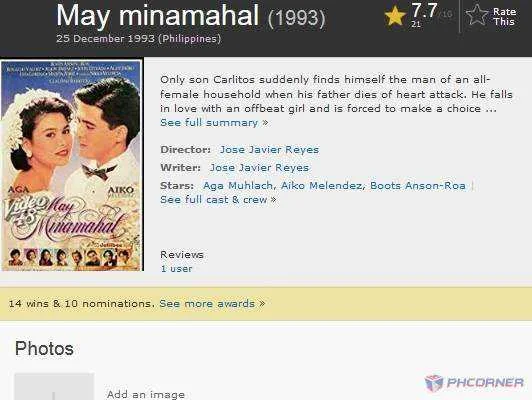
Task: Click the PHCorner logo watermark
Action: click(474, 383)
